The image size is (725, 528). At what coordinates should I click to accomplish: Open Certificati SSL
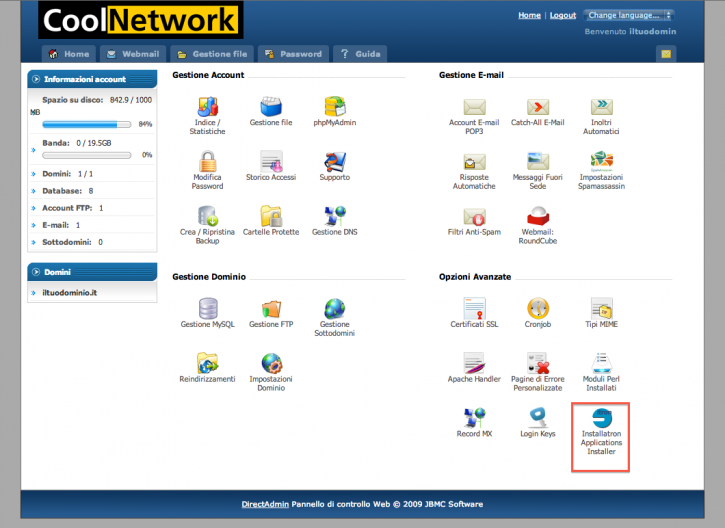[474, 309]
